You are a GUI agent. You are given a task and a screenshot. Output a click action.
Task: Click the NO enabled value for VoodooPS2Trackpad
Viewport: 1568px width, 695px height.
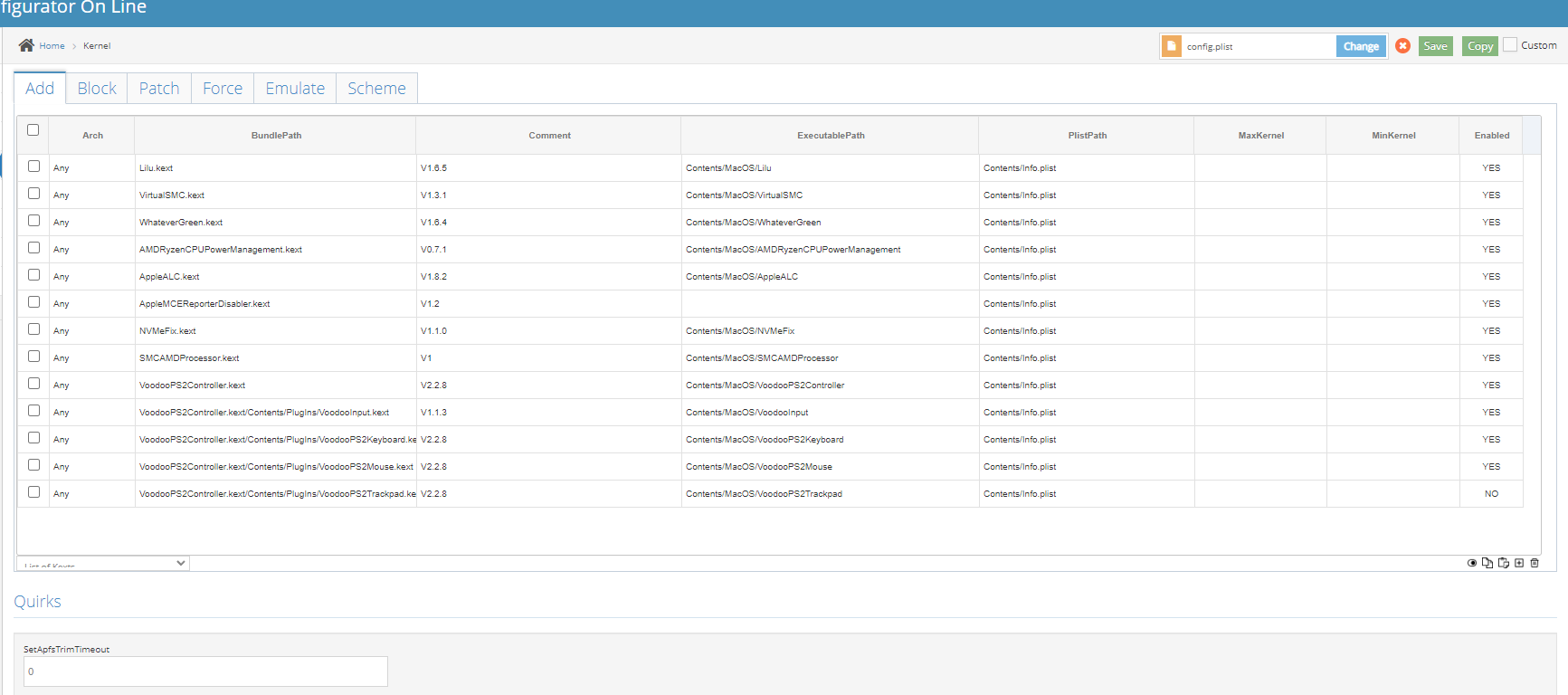tap(1491, 494)
